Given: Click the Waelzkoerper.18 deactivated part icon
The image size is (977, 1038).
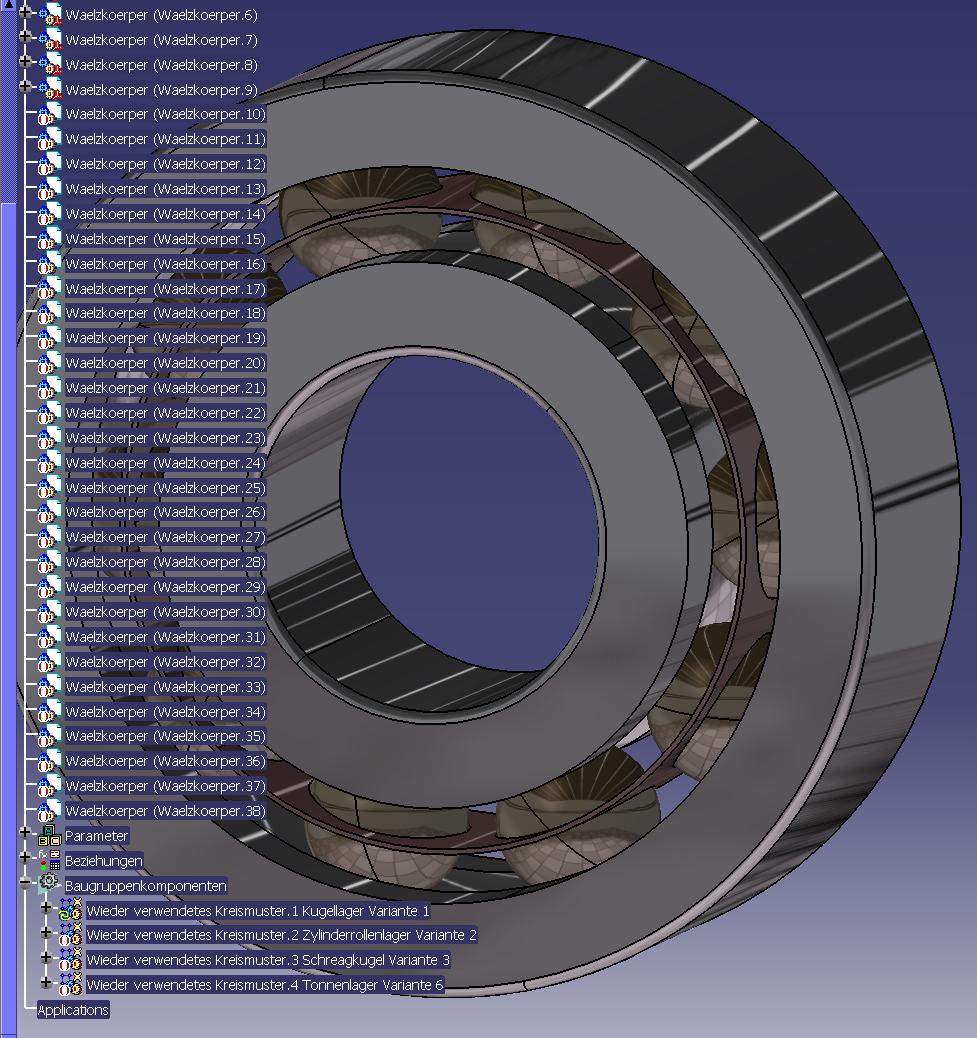Looking at the screenshot, I should [x=50, y=312].
